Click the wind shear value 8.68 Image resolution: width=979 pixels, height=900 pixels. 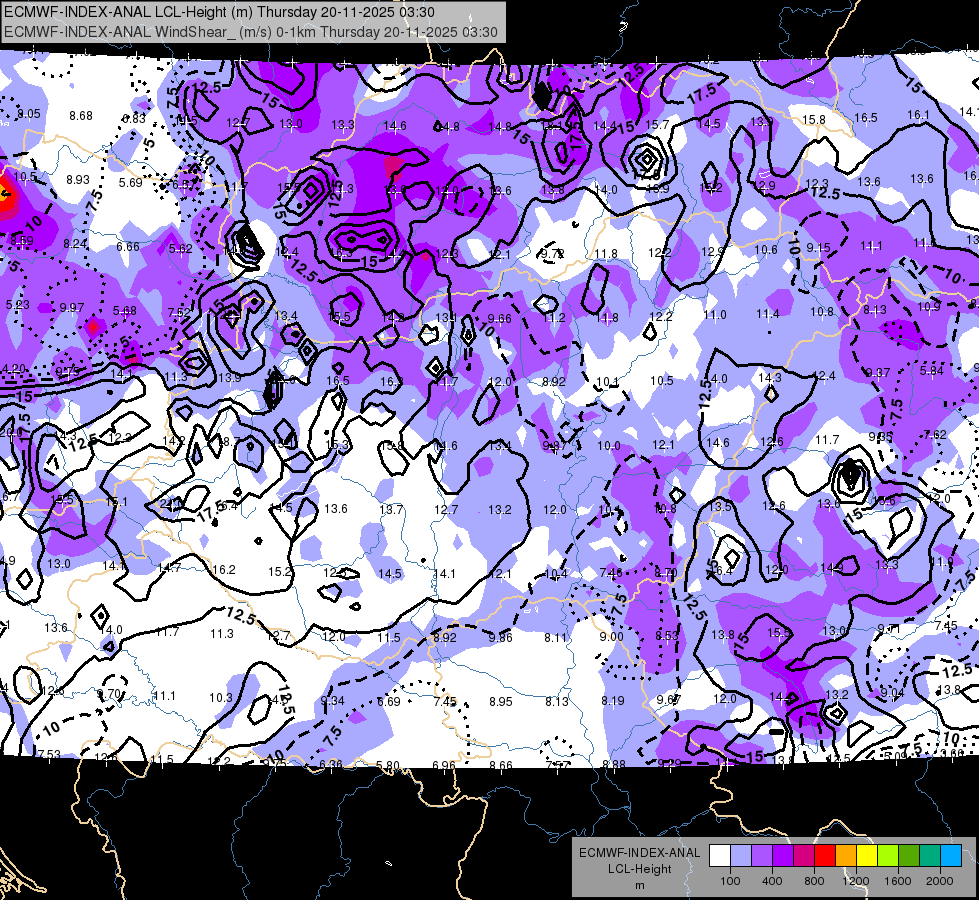point(81,116)
